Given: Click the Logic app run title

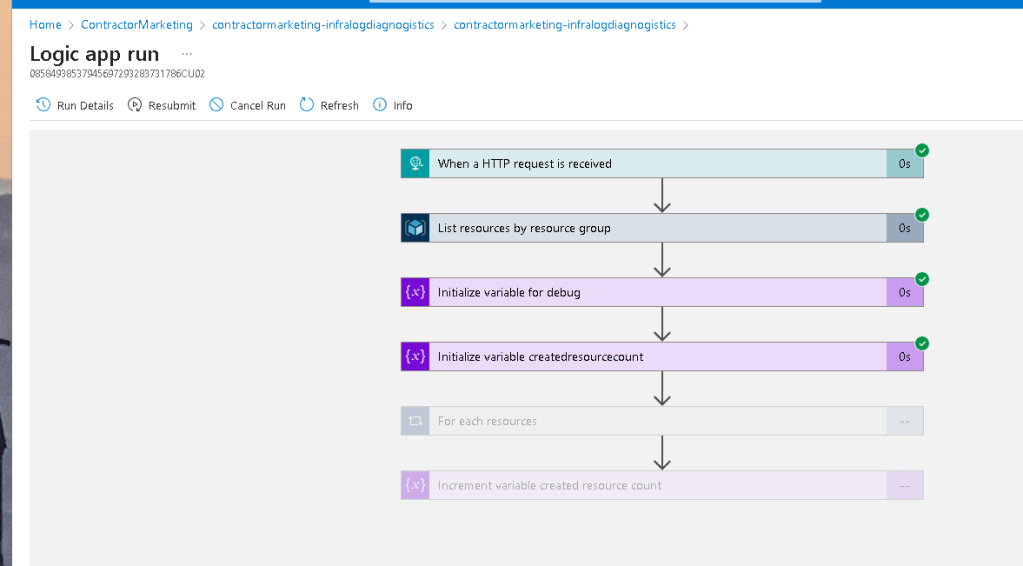Looking at the screenshot, I should (x=95, y=53).
